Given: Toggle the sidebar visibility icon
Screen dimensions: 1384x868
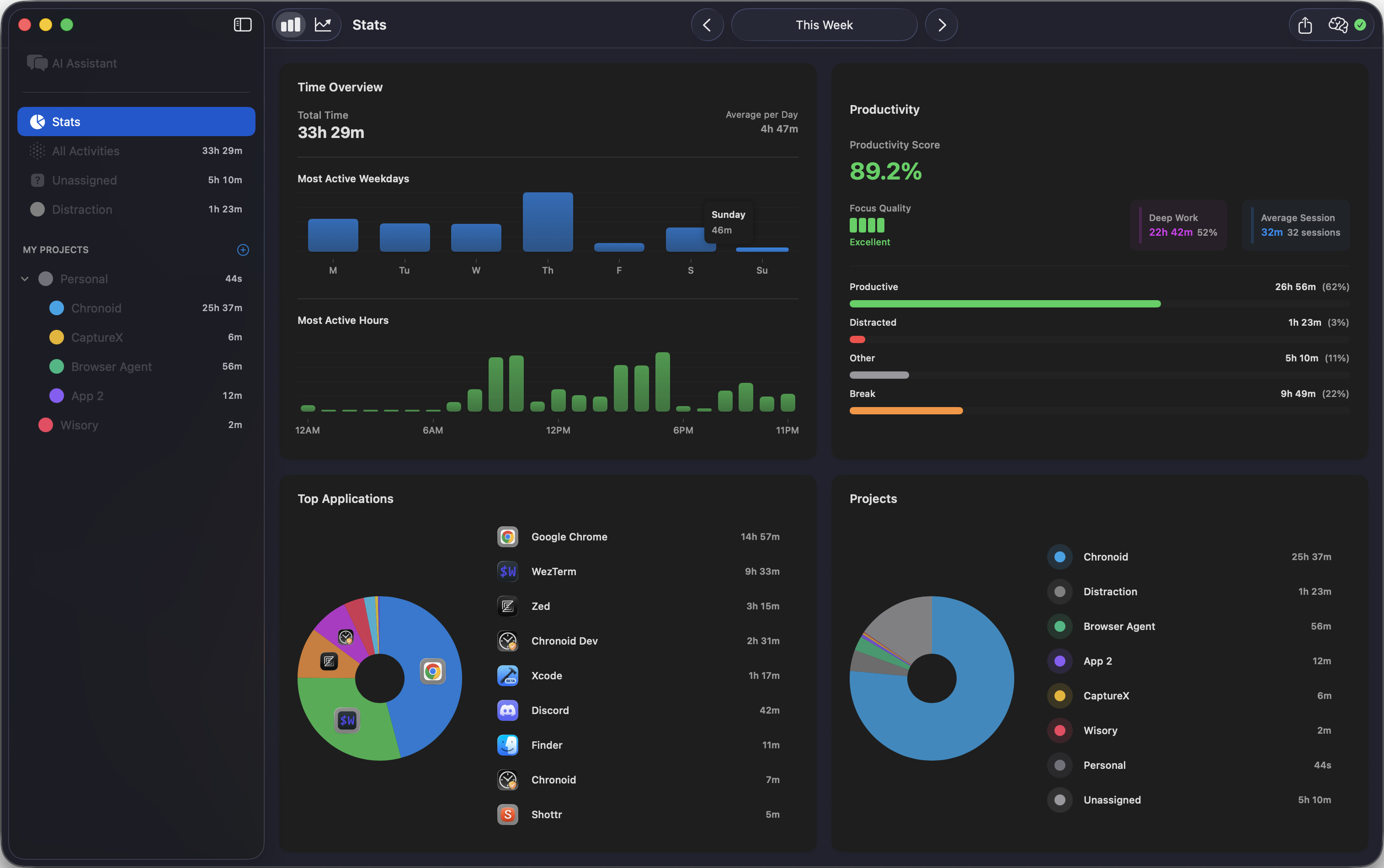Looking at the screenshot, I should tap(242, 25).
